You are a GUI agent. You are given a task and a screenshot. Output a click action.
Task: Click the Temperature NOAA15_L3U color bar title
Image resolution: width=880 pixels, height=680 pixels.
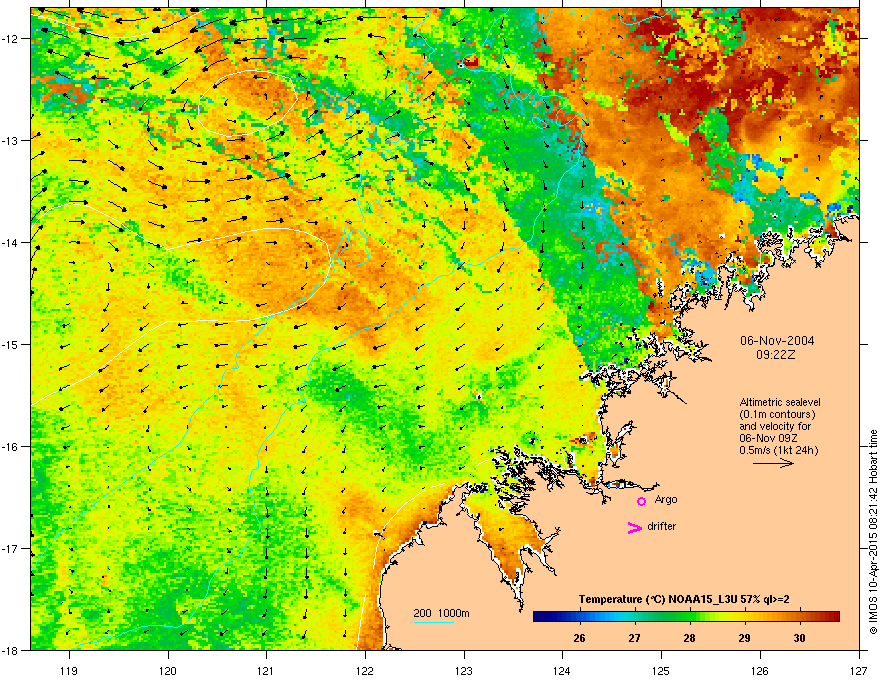[684, 599]
